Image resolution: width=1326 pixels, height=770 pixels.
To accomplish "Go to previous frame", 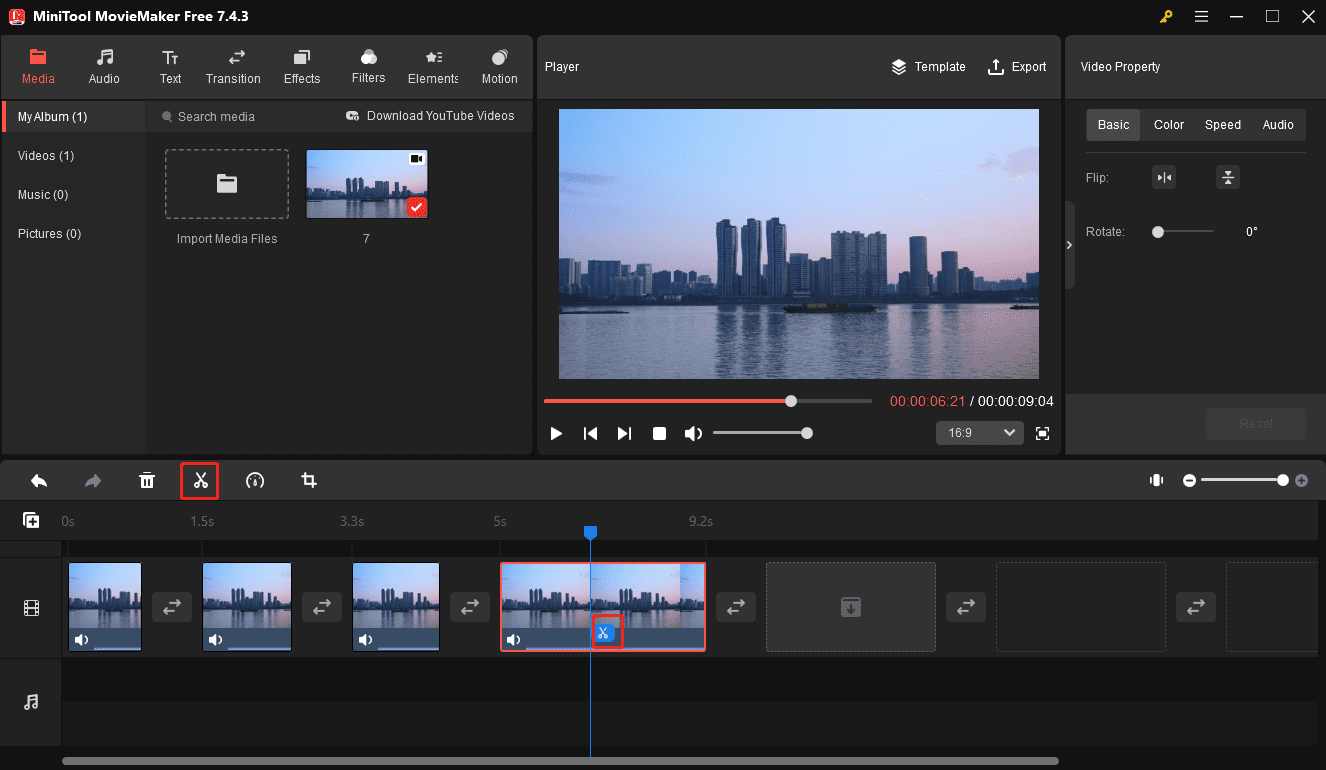I will [591, 433].
